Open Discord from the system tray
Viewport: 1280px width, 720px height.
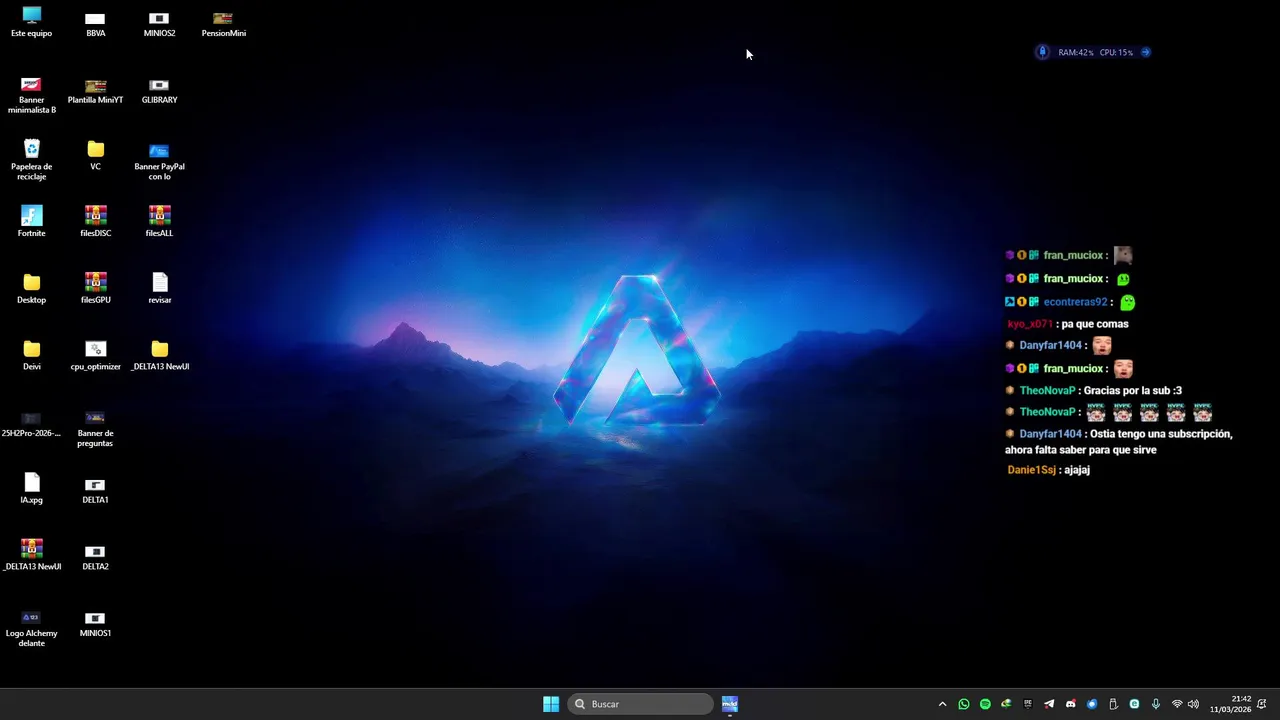pos(1071,704)
